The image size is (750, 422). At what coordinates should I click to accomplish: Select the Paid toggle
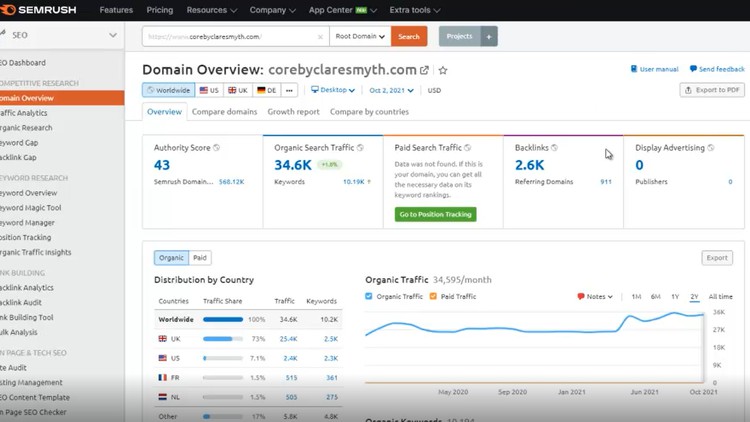[x=200, y=258]
